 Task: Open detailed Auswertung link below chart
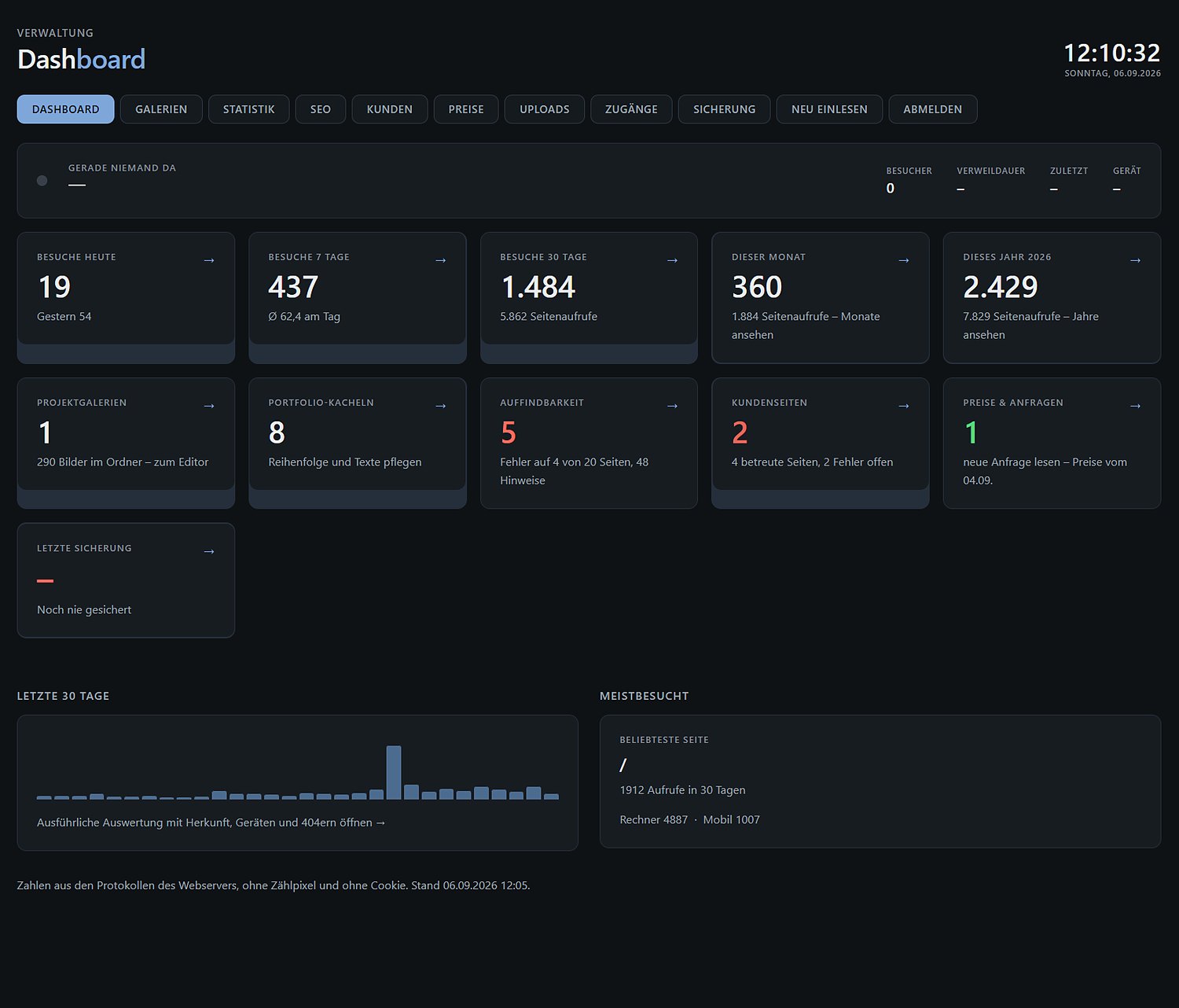point(211,822)
